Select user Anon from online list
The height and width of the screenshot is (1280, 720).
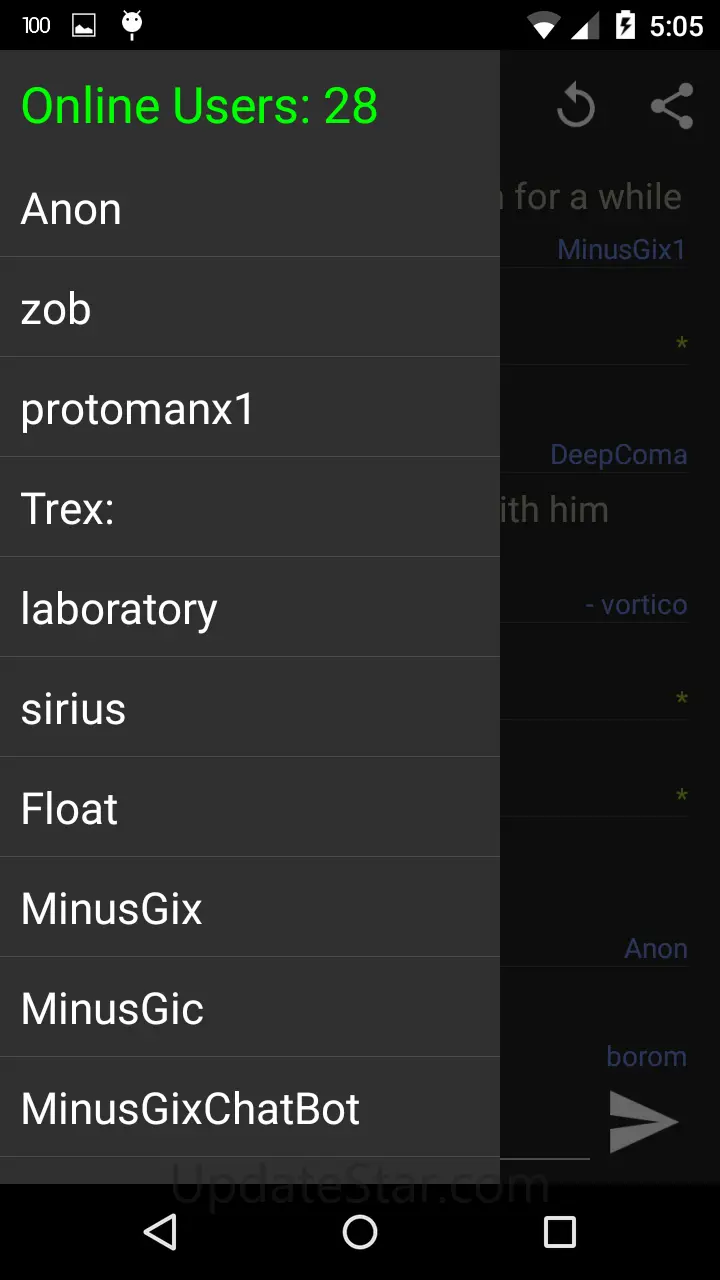(250, 209)
